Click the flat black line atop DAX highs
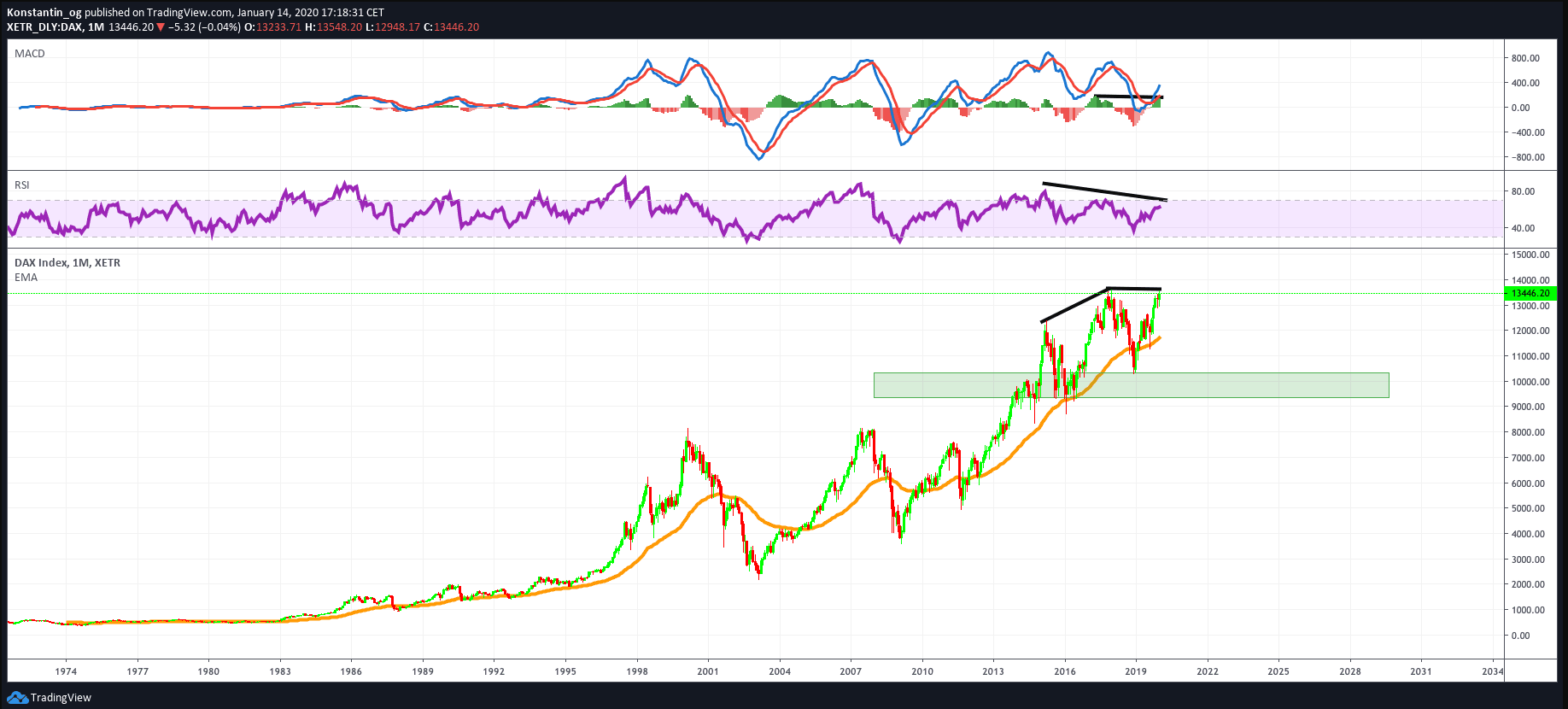Screen dimensions: 1568x709 1134,289
